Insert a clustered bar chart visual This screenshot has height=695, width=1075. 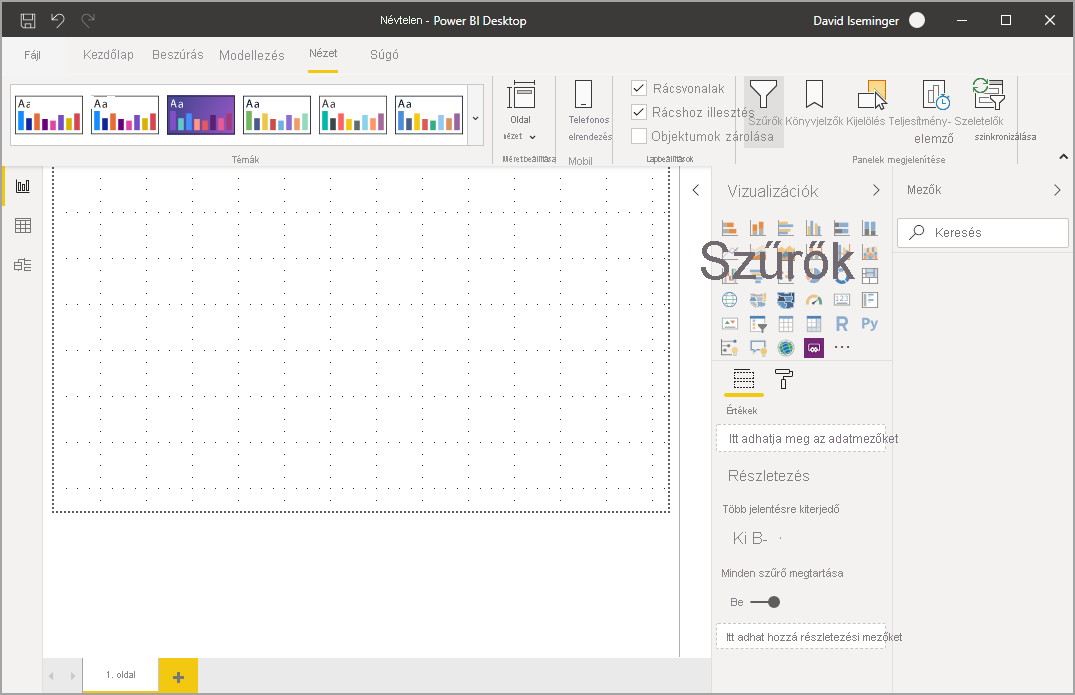pyautogui.click(x=786, y=228)
